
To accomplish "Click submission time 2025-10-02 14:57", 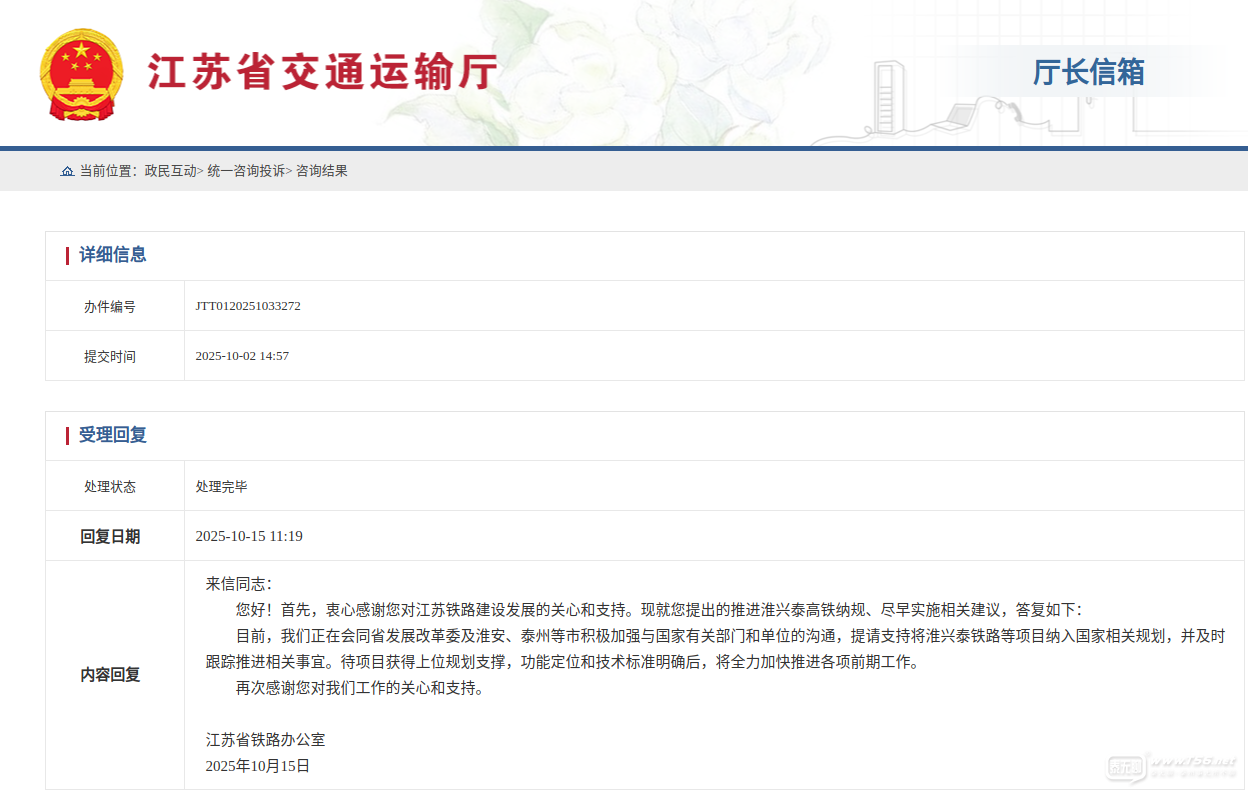I will click(242, 356).
